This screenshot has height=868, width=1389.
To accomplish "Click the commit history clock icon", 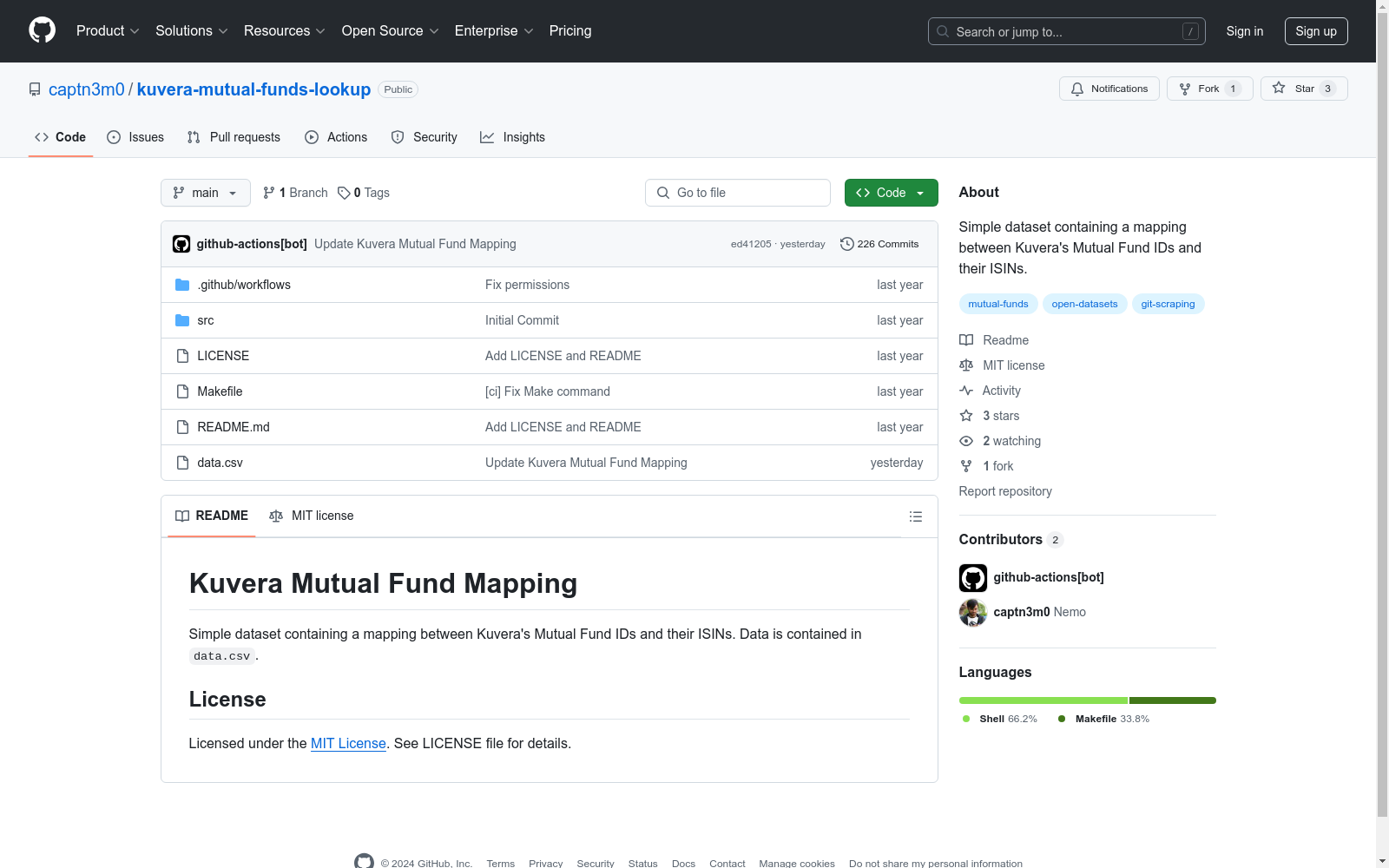I will pyautogui.click(x=847, y=244).
